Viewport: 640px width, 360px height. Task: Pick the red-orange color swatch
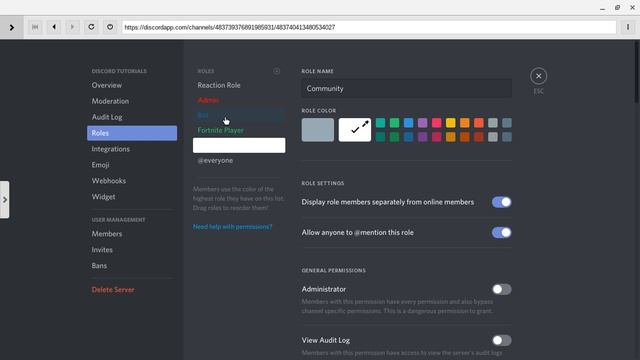479,123
